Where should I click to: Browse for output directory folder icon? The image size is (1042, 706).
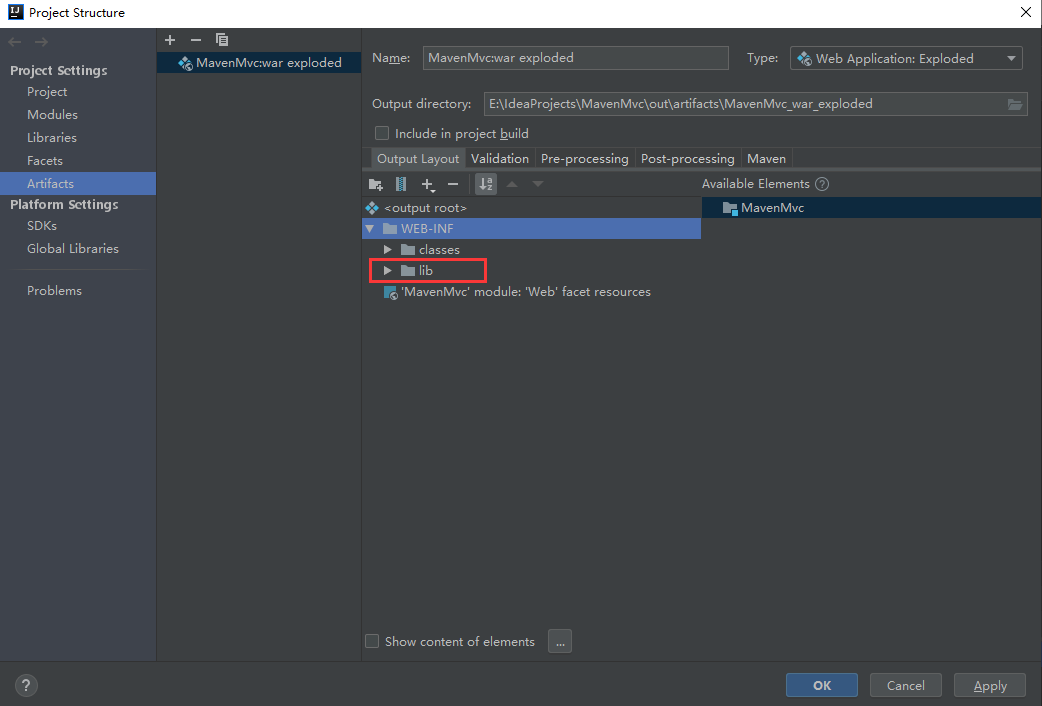[1015, 104]
